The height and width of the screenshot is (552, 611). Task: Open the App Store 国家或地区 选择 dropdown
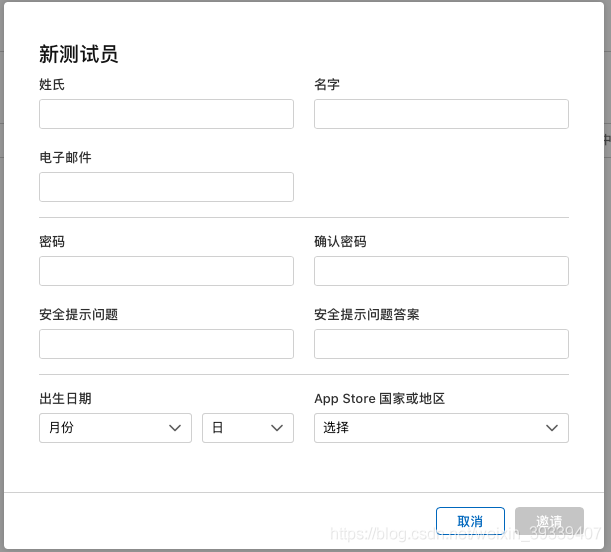click(441, 428)
